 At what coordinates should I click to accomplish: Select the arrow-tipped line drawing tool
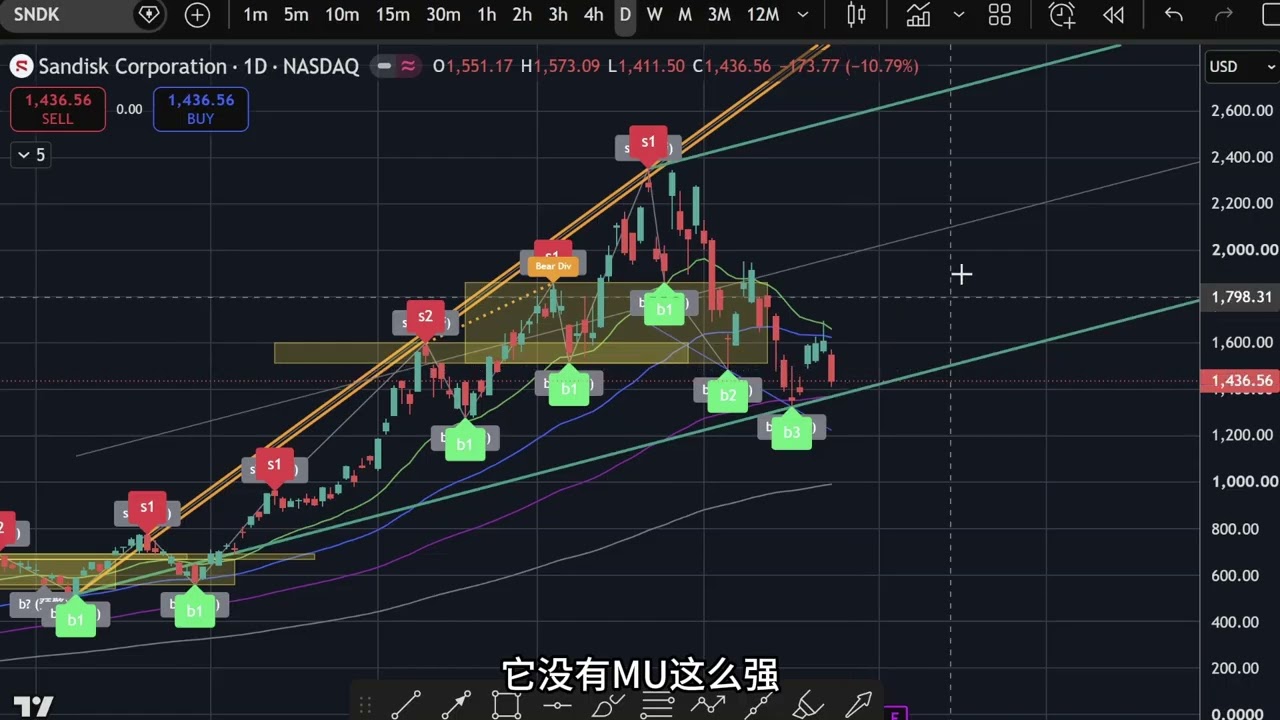click(x=456, y=704)
